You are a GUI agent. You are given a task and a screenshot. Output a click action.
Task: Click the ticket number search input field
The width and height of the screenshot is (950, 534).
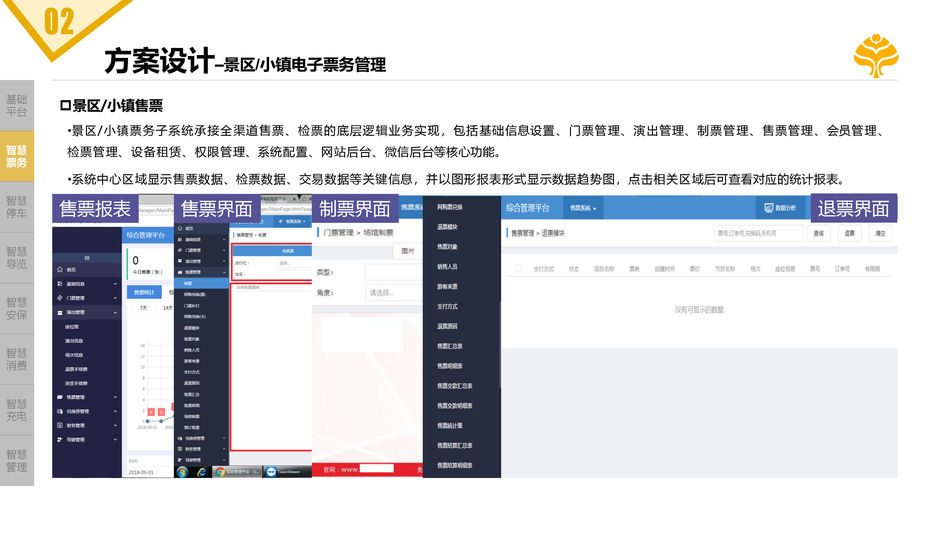click(759, 233)
